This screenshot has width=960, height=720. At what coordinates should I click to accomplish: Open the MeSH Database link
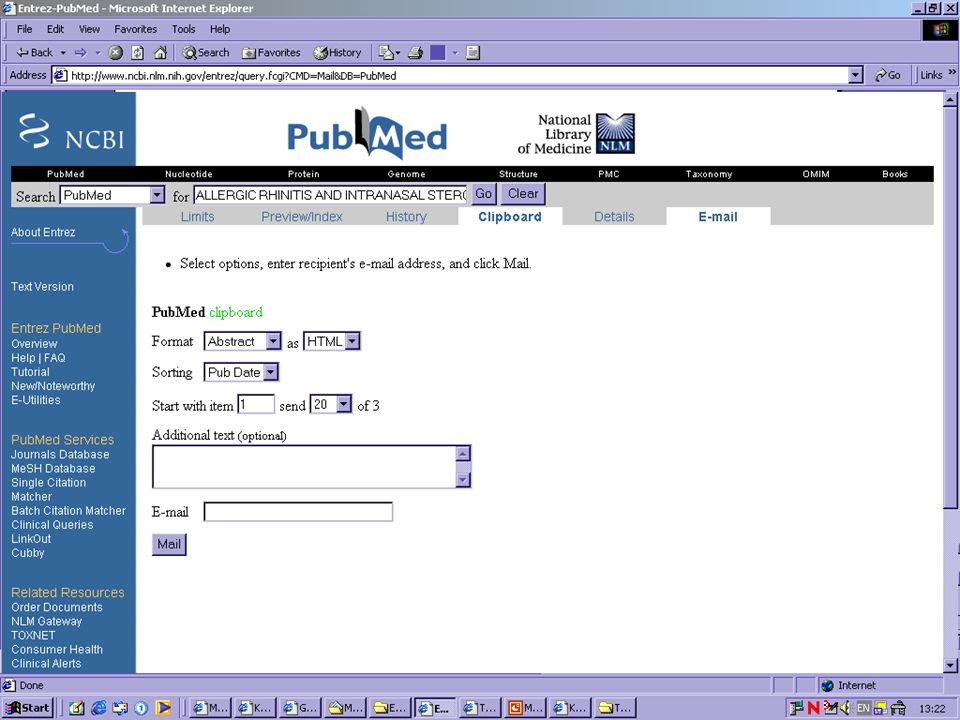click(53, 468)
